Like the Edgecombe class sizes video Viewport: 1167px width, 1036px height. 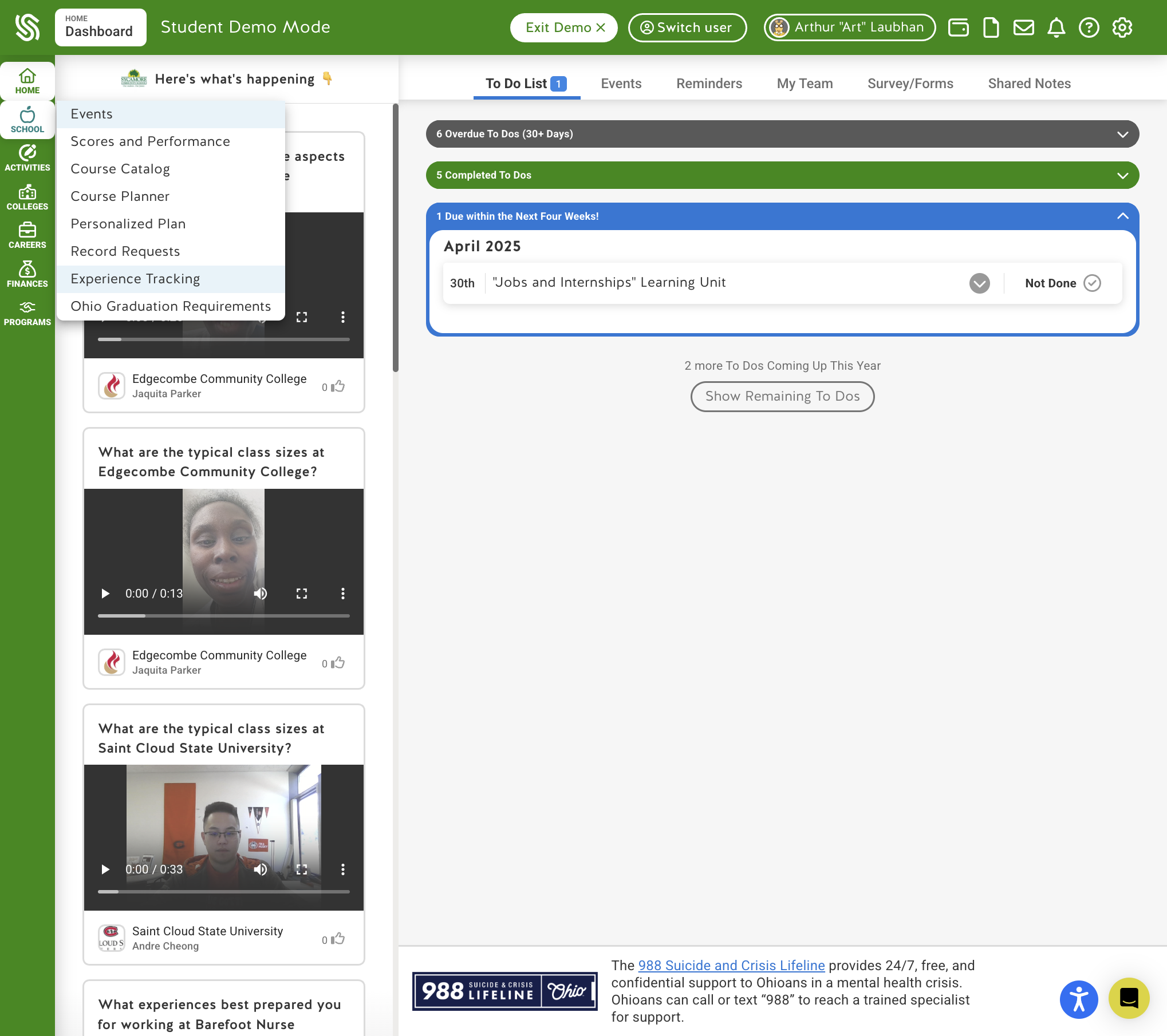[338, 663]
